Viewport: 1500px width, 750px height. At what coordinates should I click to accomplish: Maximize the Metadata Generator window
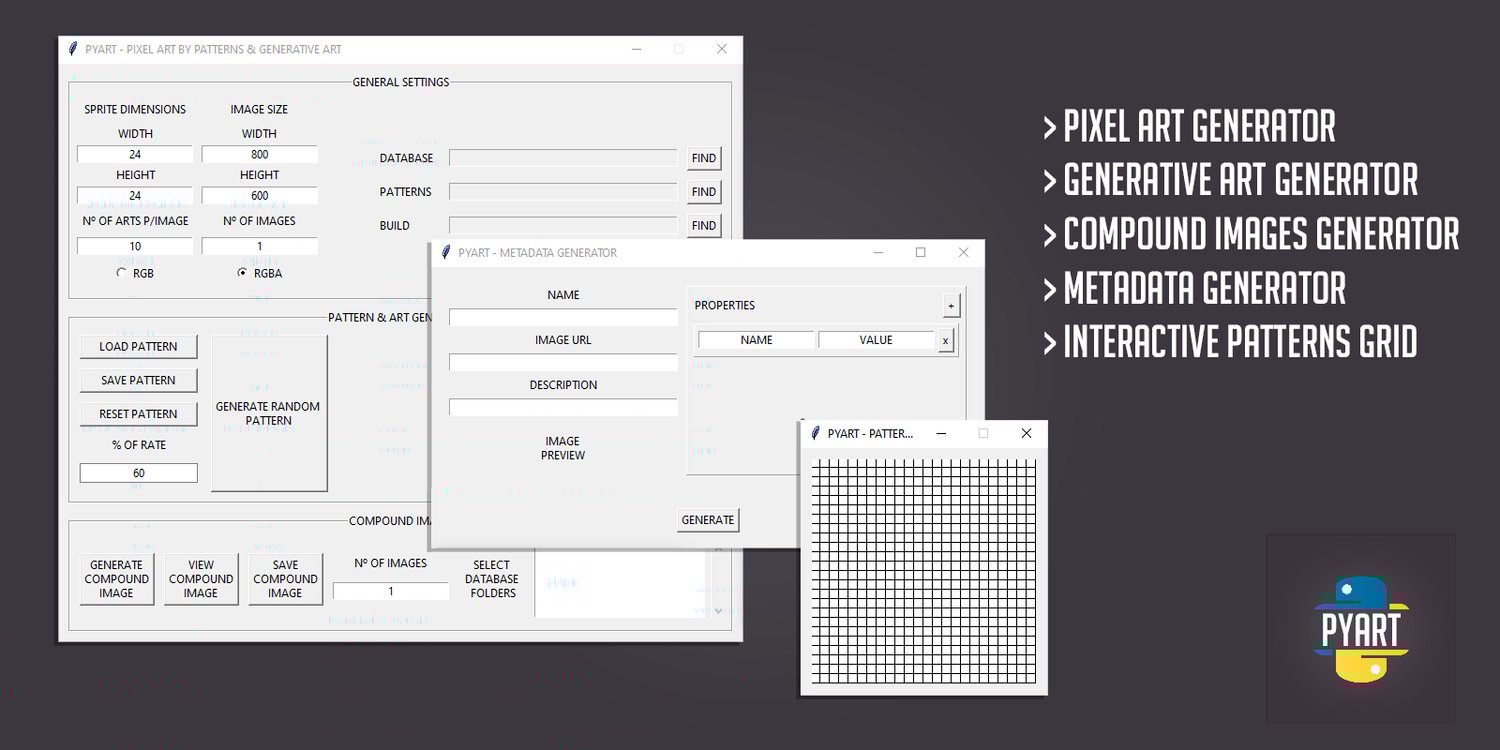[920, 252]
